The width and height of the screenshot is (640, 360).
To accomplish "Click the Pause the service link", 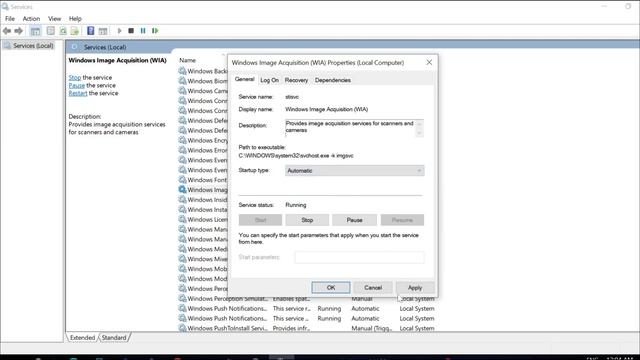I will pyautogui.click(x=77, y=85).
